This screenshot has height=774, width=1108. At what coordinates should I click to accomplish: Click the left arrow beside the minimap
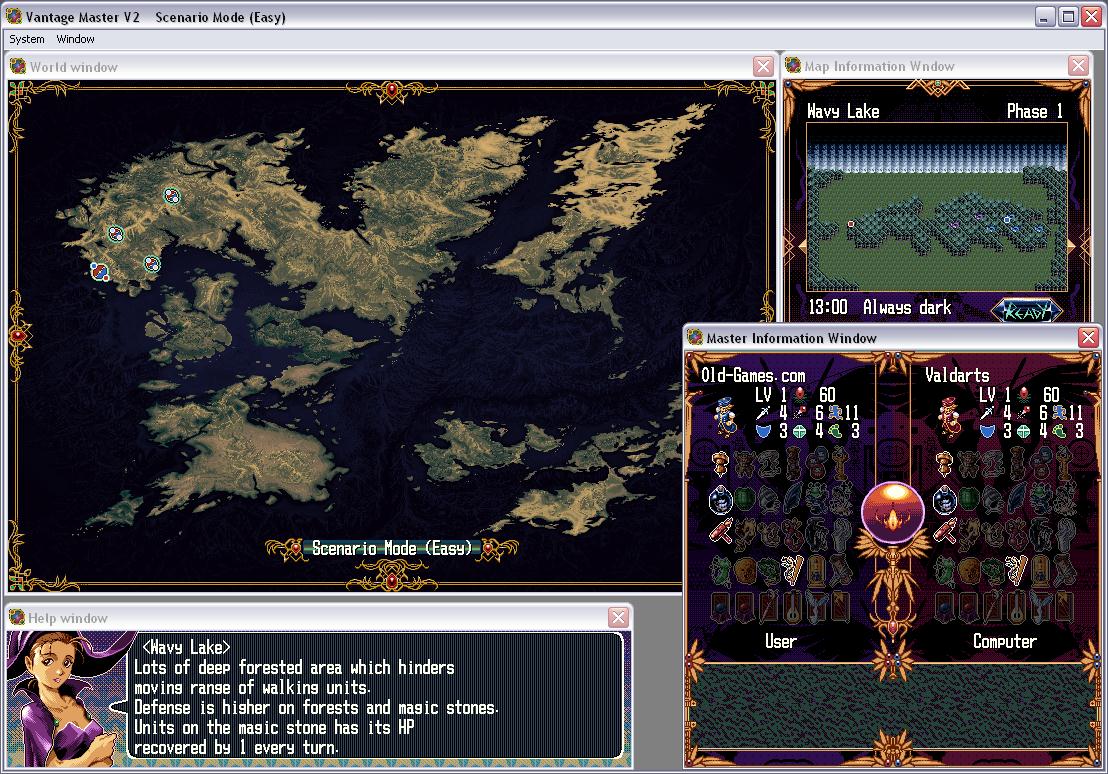coord(800,245)
